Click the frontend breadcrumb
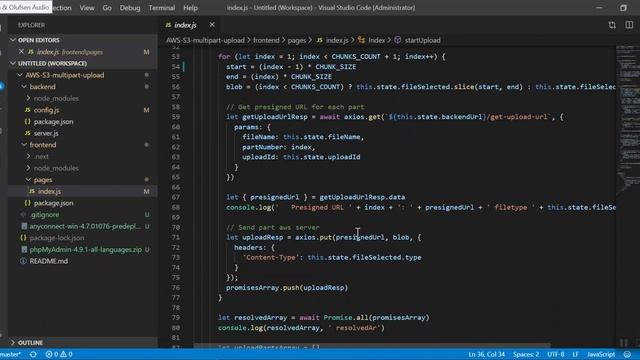Viewport: 640px width, 360px height. (266, 40)
